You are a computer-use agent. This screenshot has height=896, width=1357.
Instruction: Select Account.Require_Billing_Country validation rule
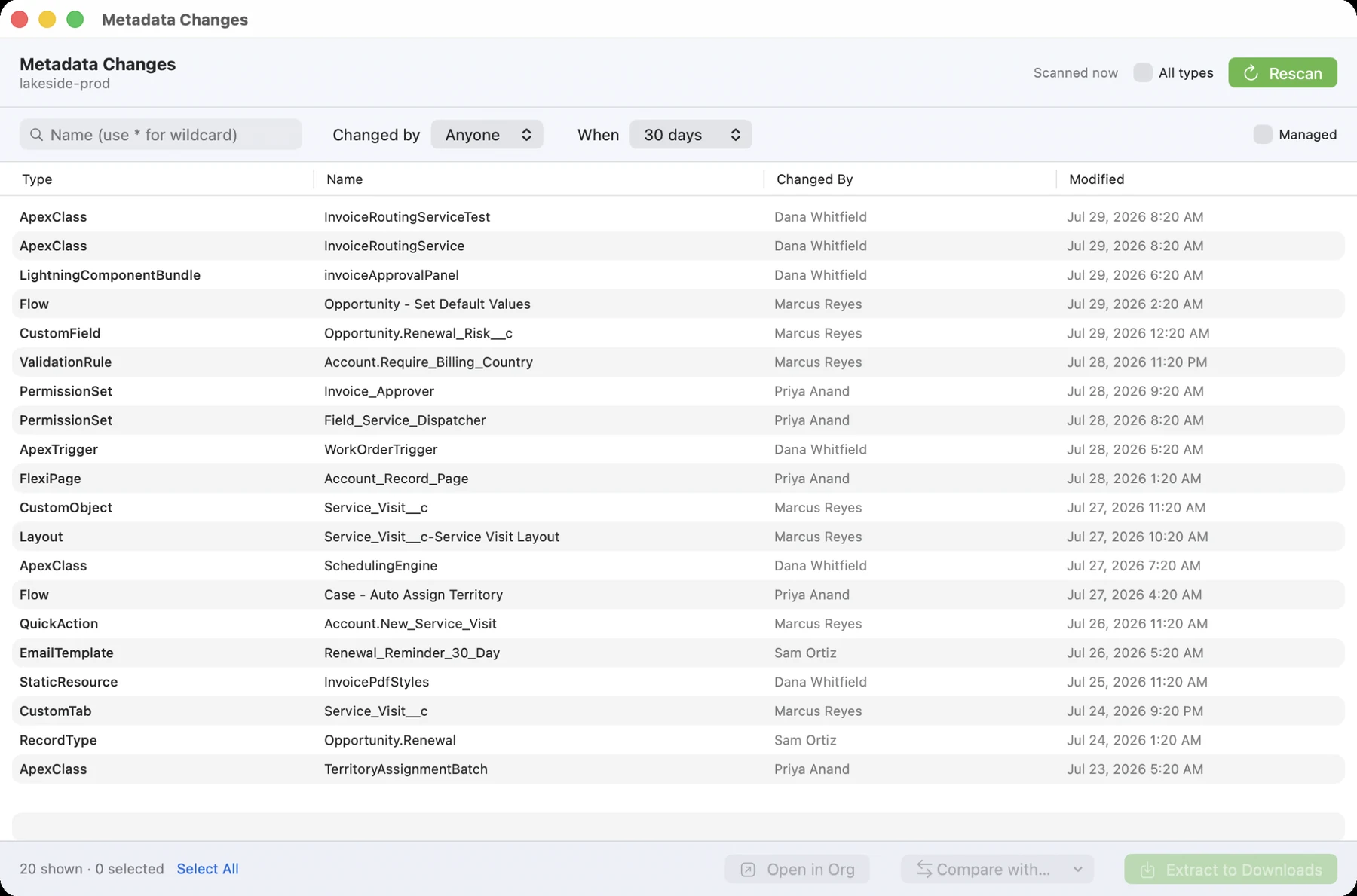678,362
